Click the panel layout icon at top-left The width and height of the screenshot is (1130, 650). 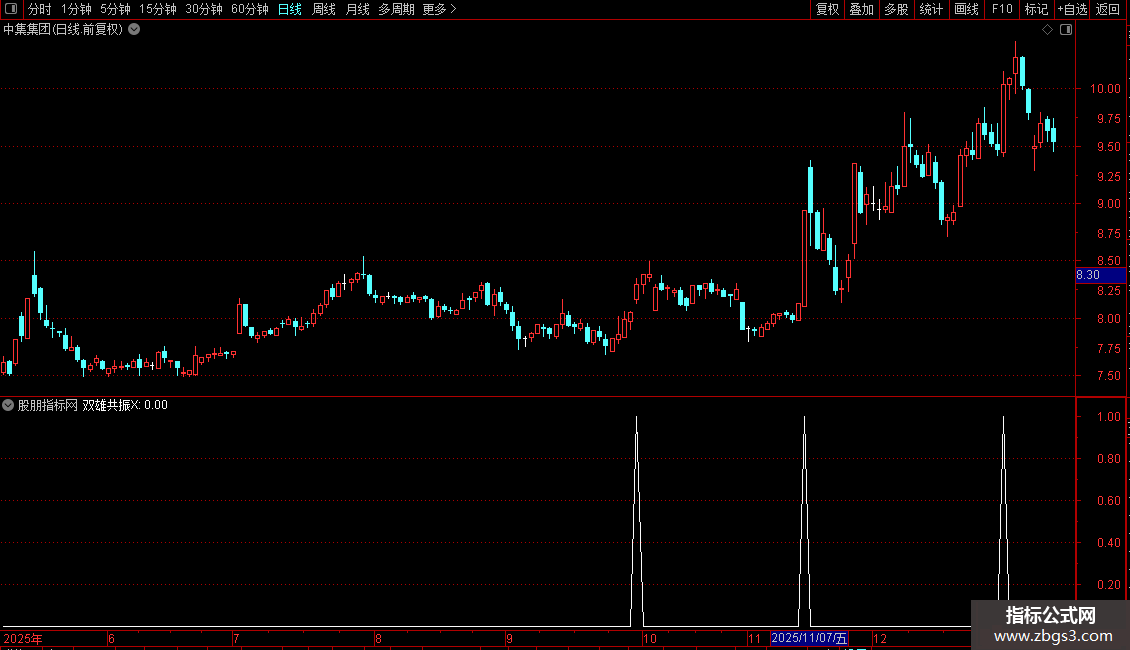click(x=11, y=9)
